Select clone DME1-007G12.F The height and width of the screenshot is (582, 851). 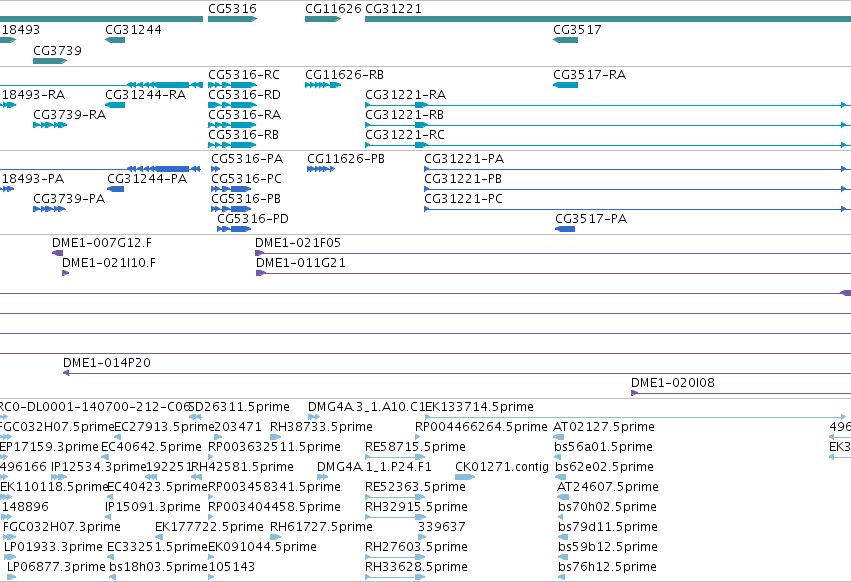coord(102,243)
